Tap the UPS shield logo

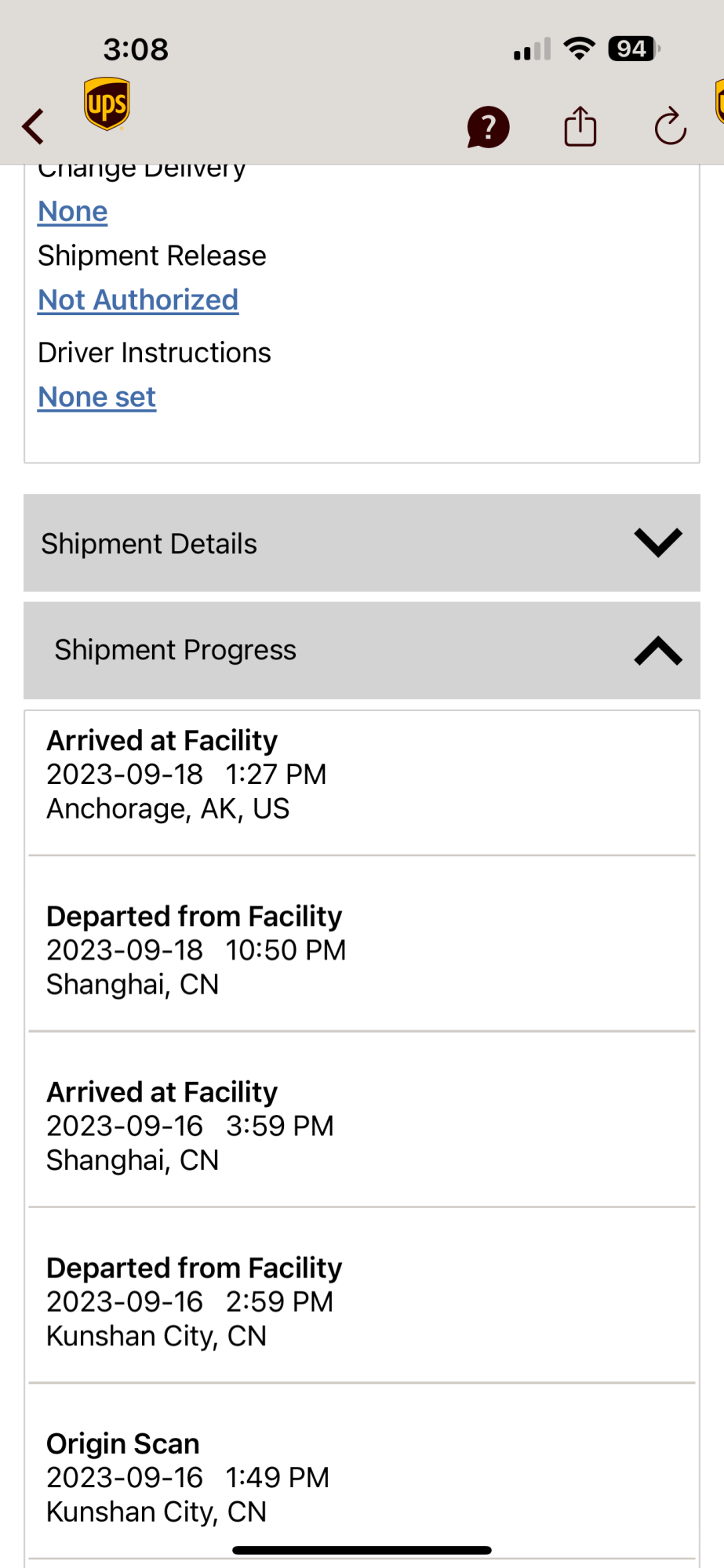click(x=107, y=104)
